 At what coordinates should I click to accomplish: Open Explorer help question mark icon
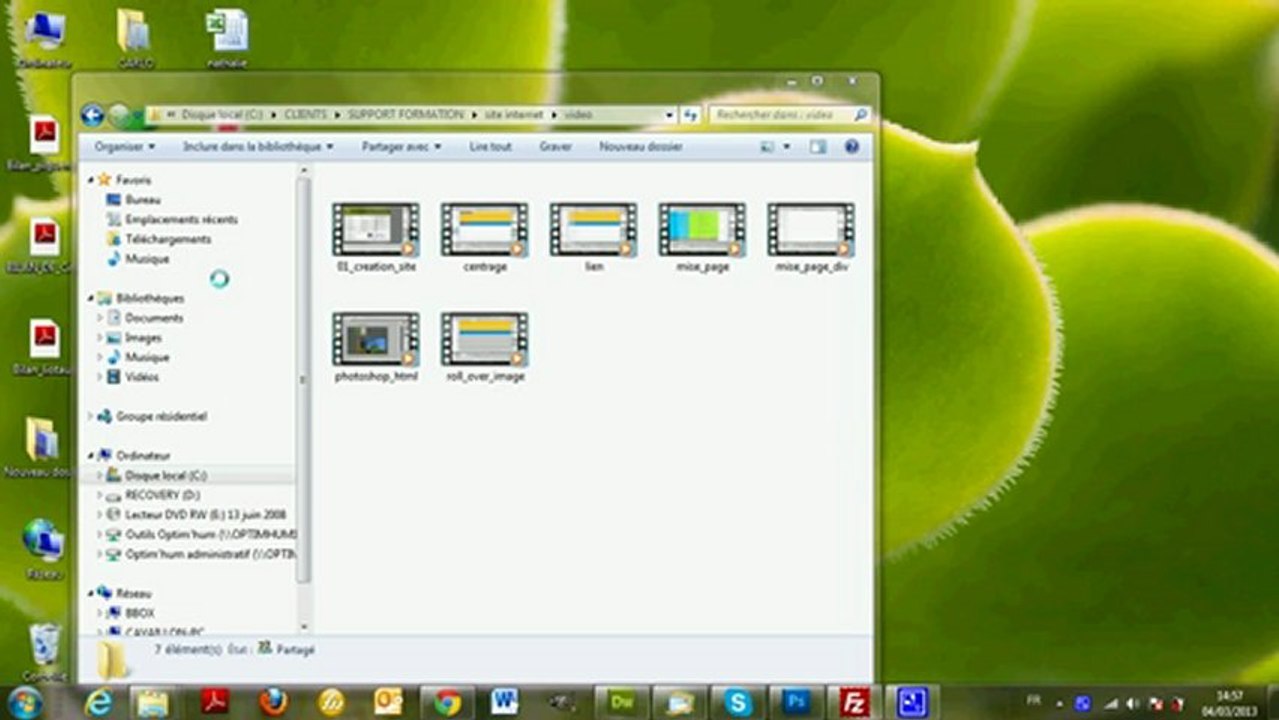point(852,147)
